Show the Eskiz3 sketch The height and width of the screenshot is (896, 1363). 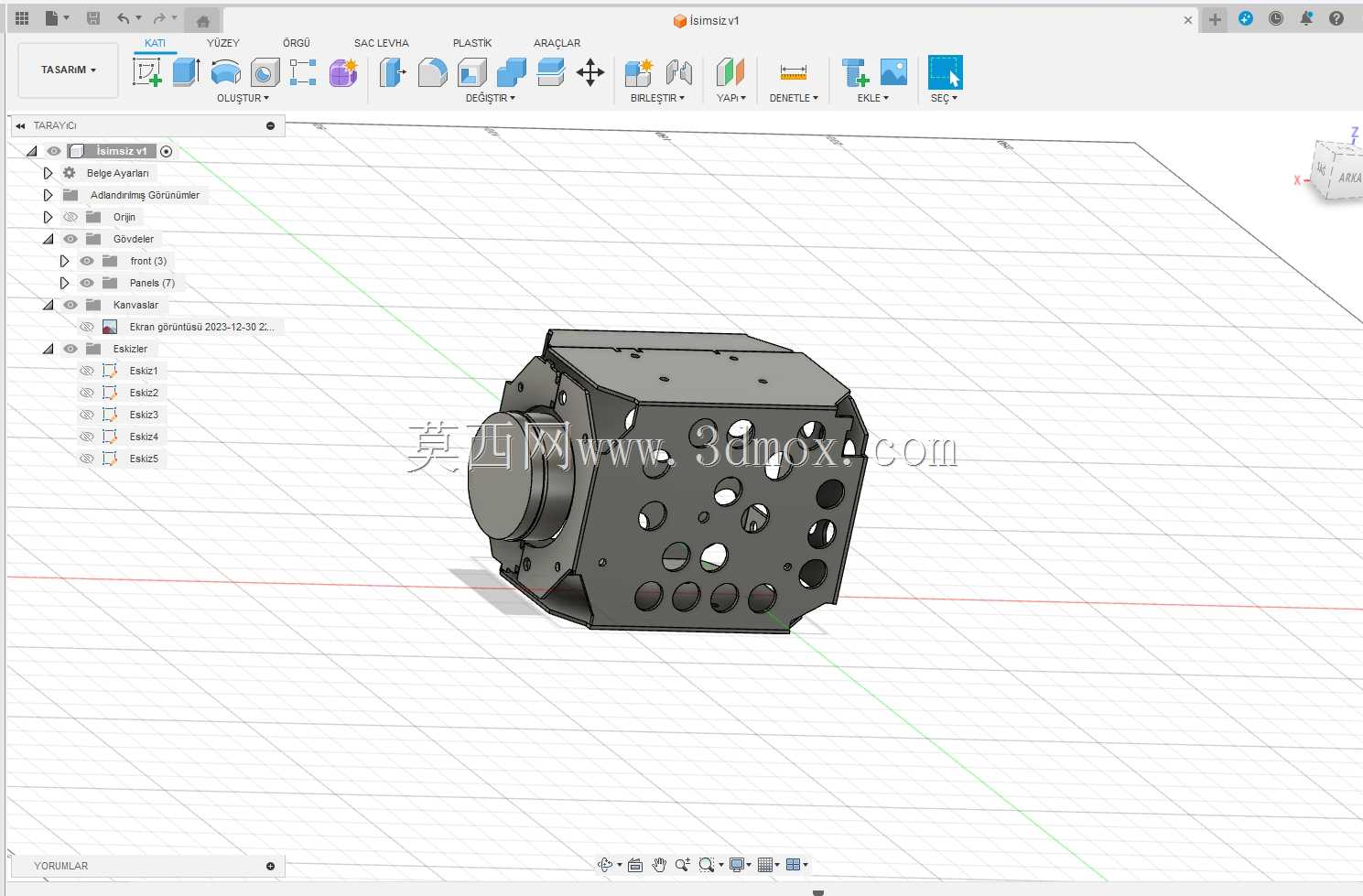pos(87,415)
